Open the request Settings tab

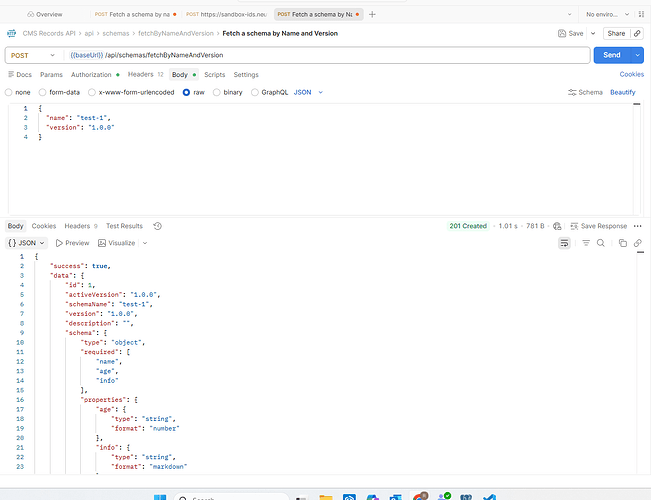[246, 75]
